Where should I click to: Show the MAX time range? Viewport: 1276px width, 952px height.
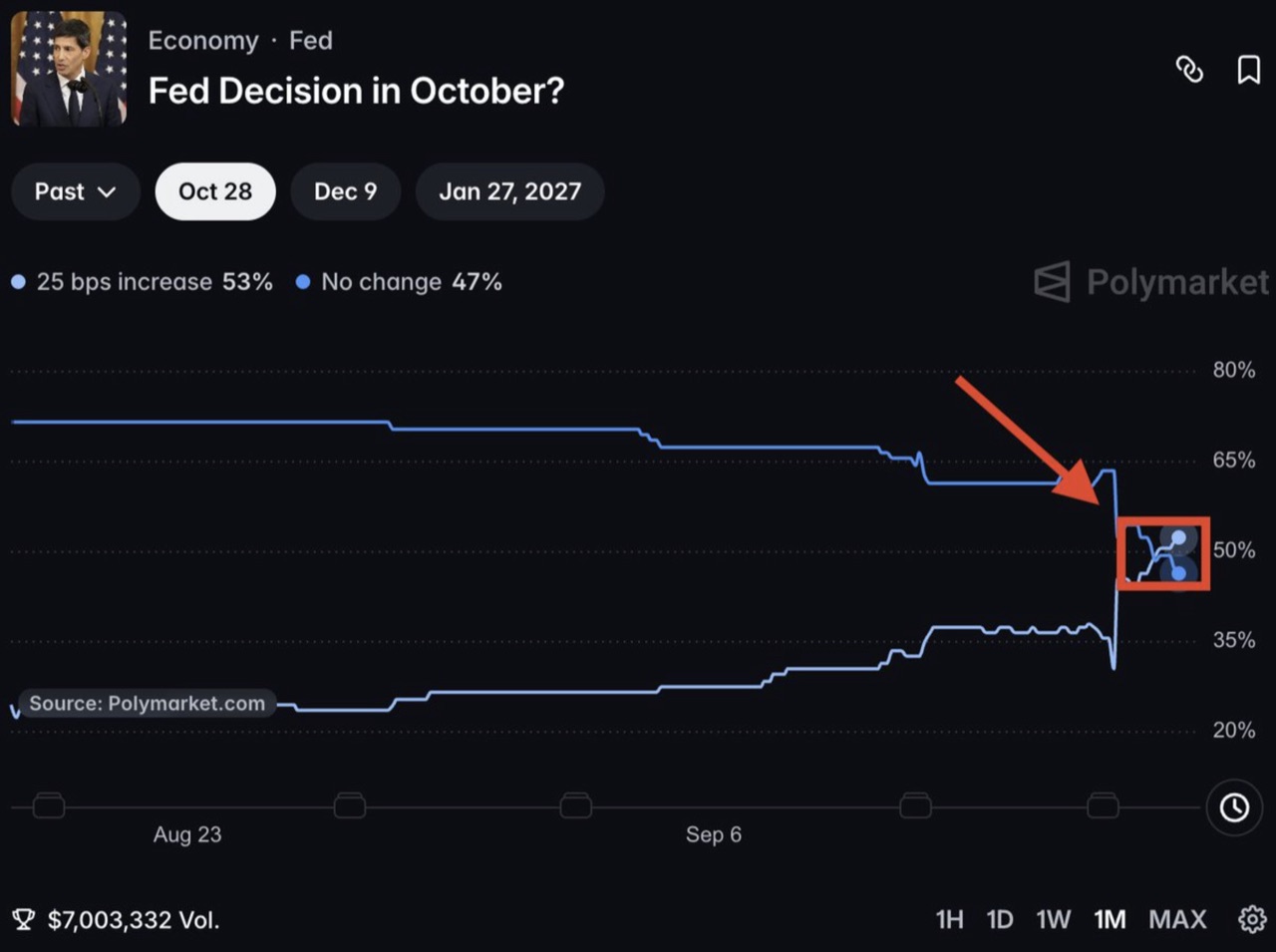[1177, 919]
